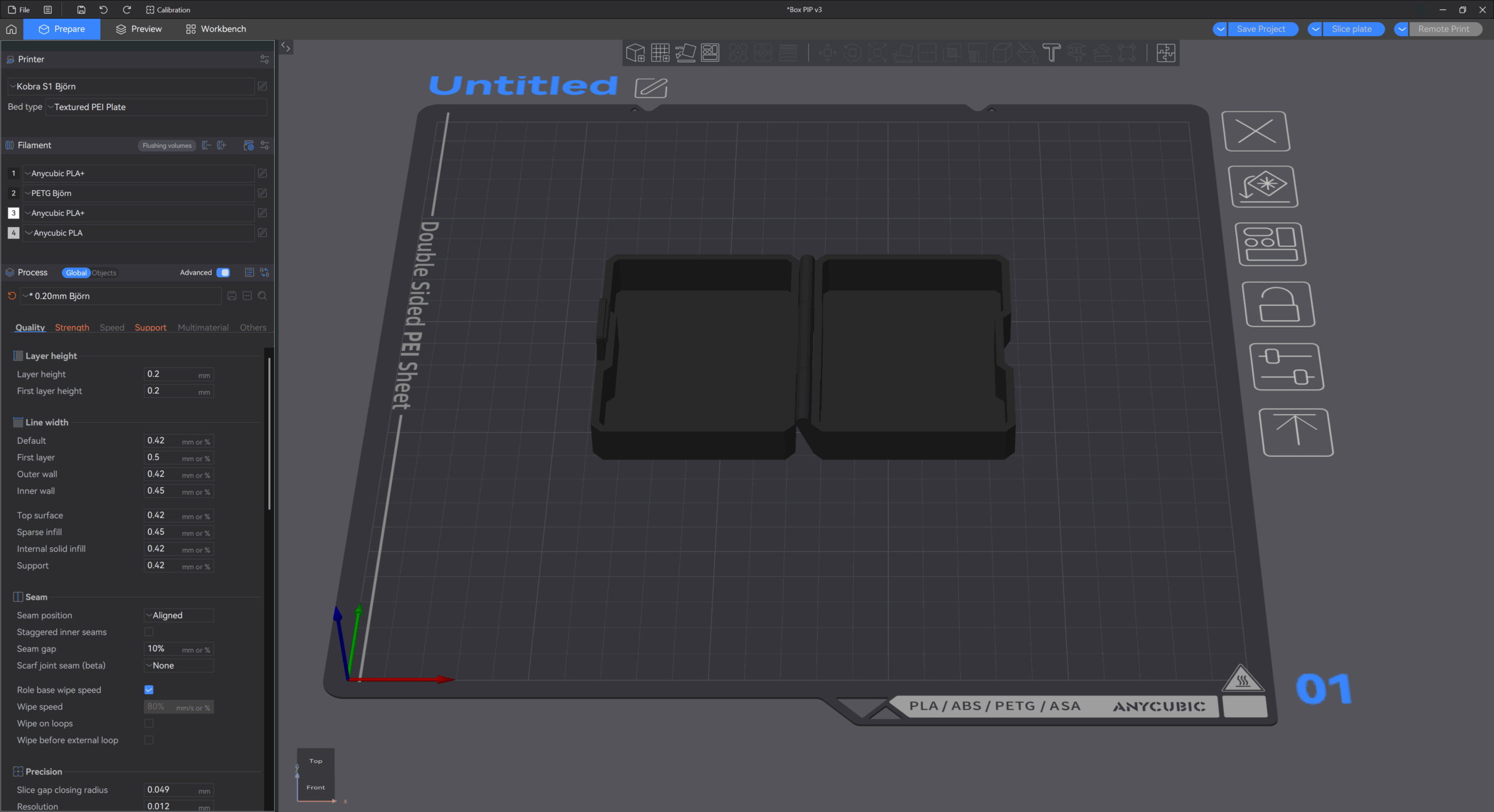Click the Auto orient toolbar icon

point(685,53)
